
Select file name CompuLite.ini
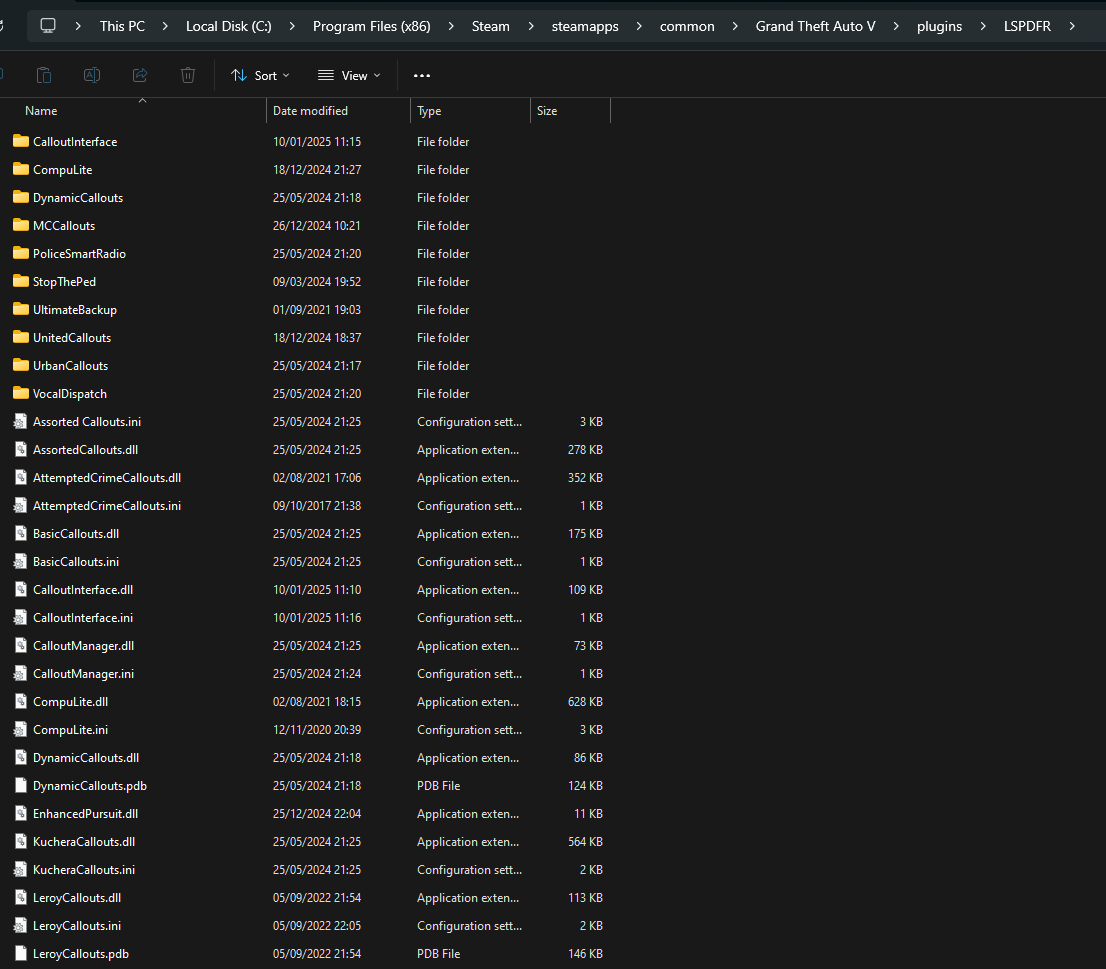[x=71, y=730]
